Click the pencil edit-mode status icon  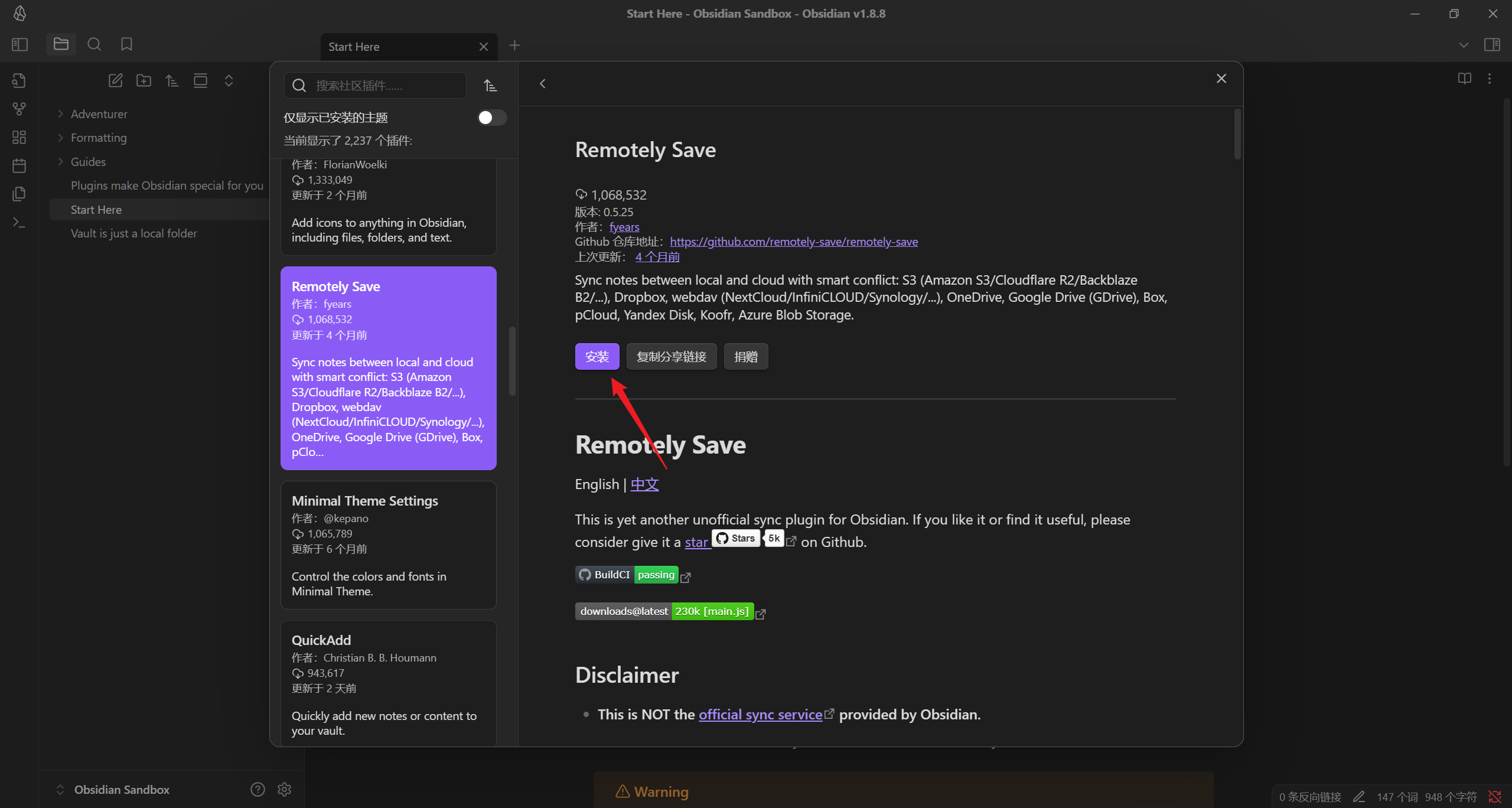point(1359,797)
